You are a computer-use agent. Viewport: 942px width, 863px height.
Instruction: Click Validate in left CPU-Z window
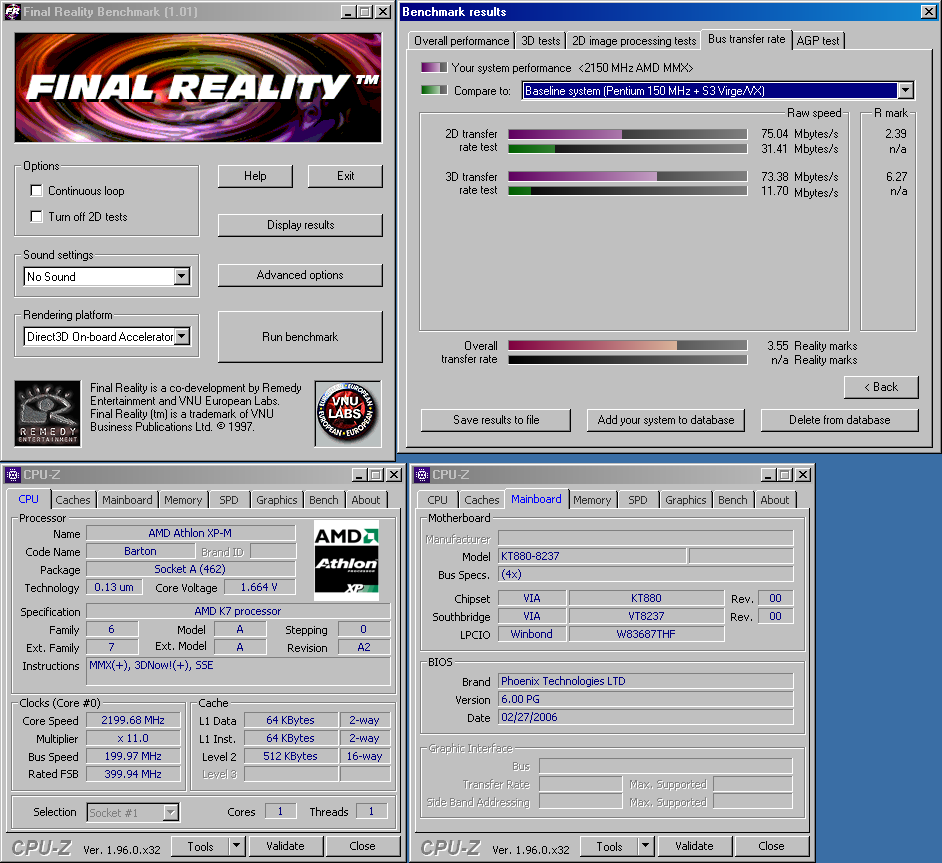pos(285,846)
